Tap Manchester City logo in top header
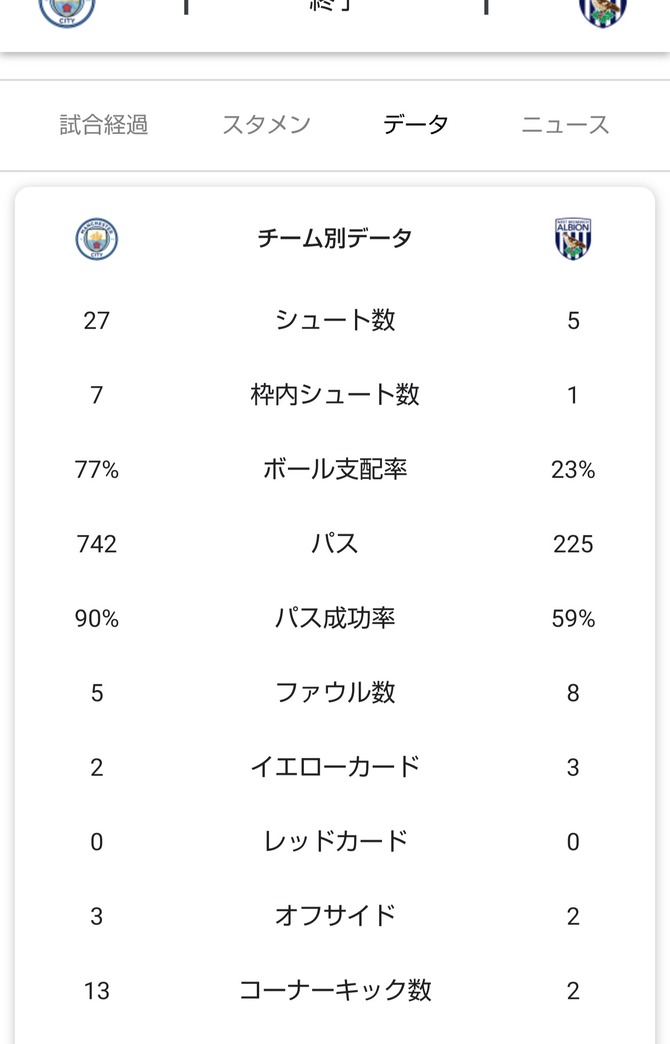Screen dimensions: 670x1044 [x=67, y=12]
